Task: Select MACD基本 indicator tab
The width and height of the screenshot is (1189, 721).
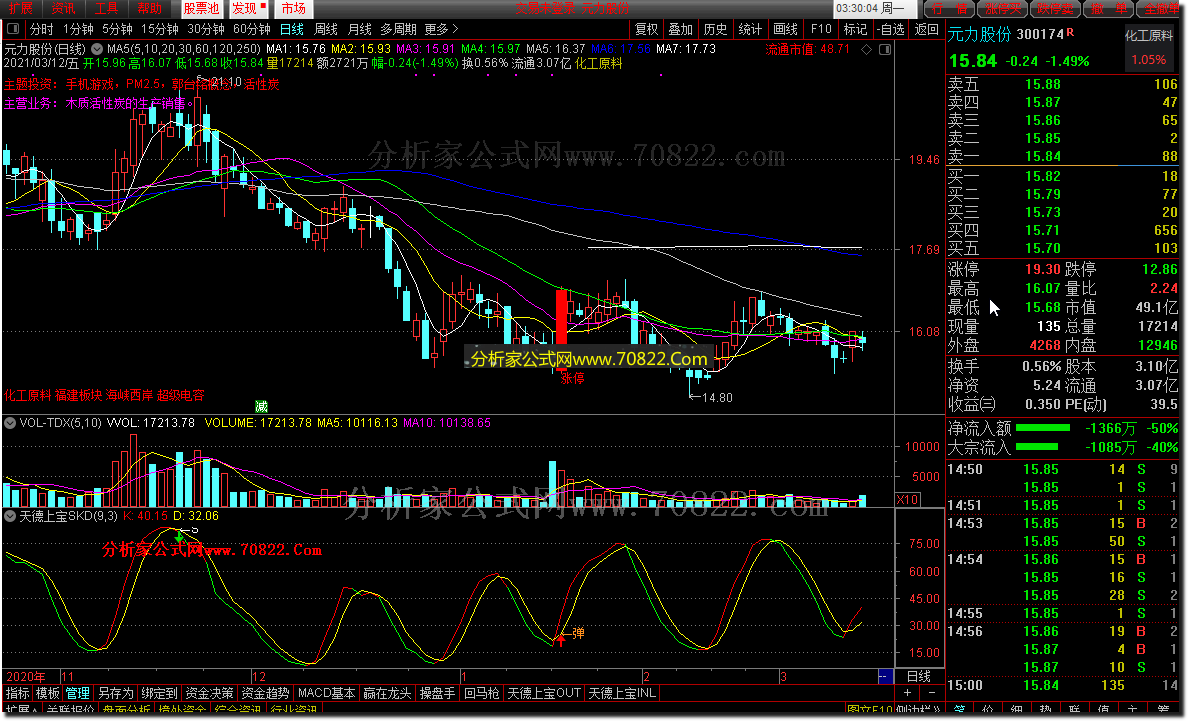Action: pyautogui.click(x=326, y=693)
